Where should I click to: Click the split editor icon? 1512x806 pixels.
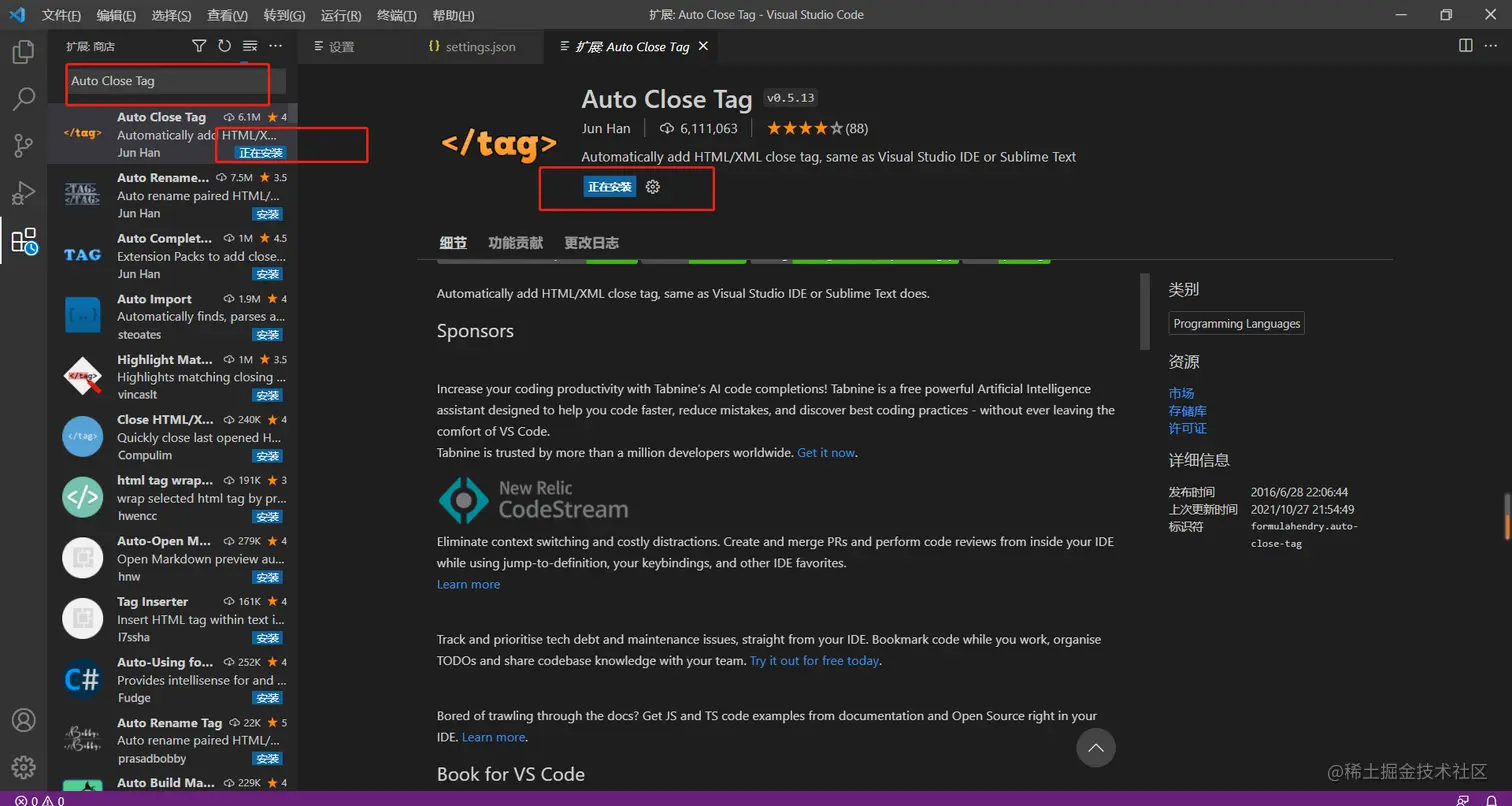(x=1465, y=46)
